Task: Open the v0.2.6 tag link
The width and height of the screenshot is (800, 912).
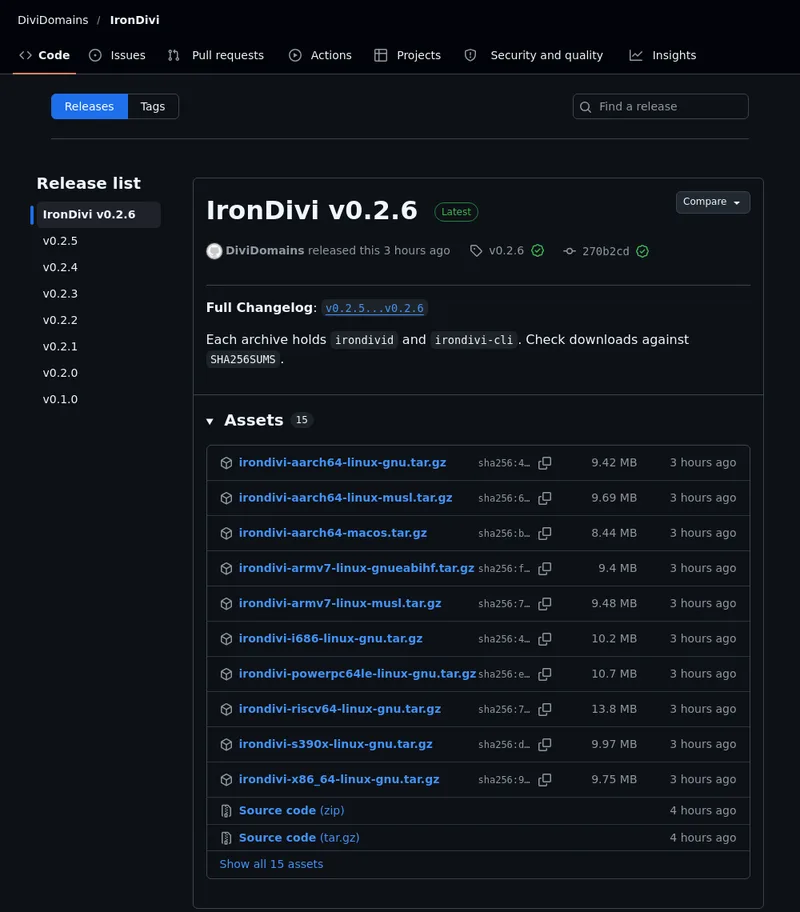Action: coord(506,251)
